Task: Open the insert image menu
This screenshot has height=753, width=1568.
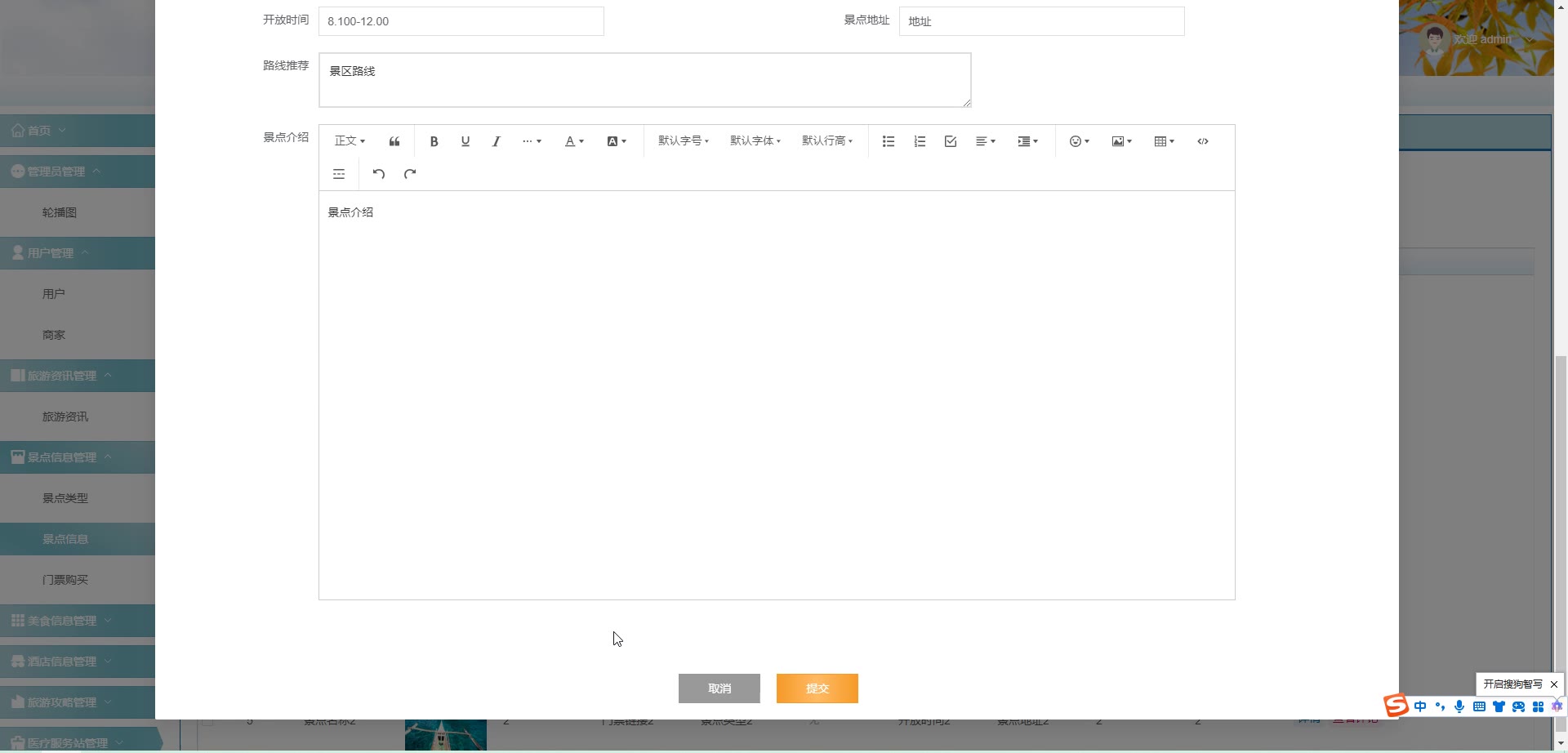Action: 1122,141
